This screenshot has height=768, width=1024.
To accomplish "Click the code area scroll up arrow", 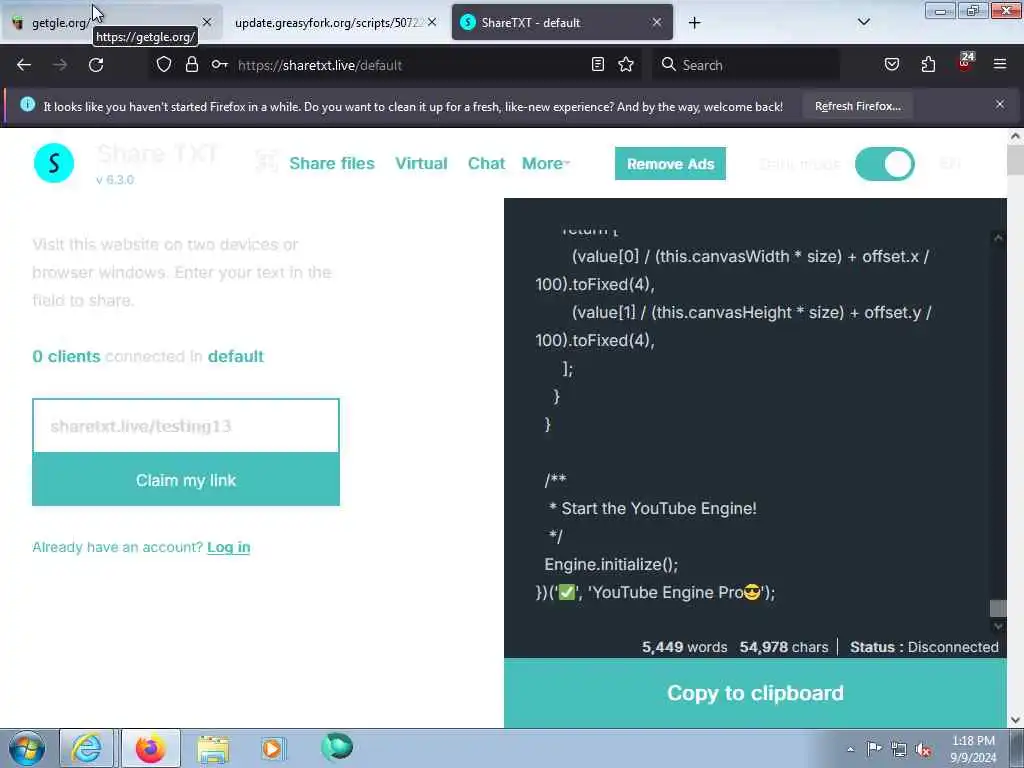I will point(998,238).
